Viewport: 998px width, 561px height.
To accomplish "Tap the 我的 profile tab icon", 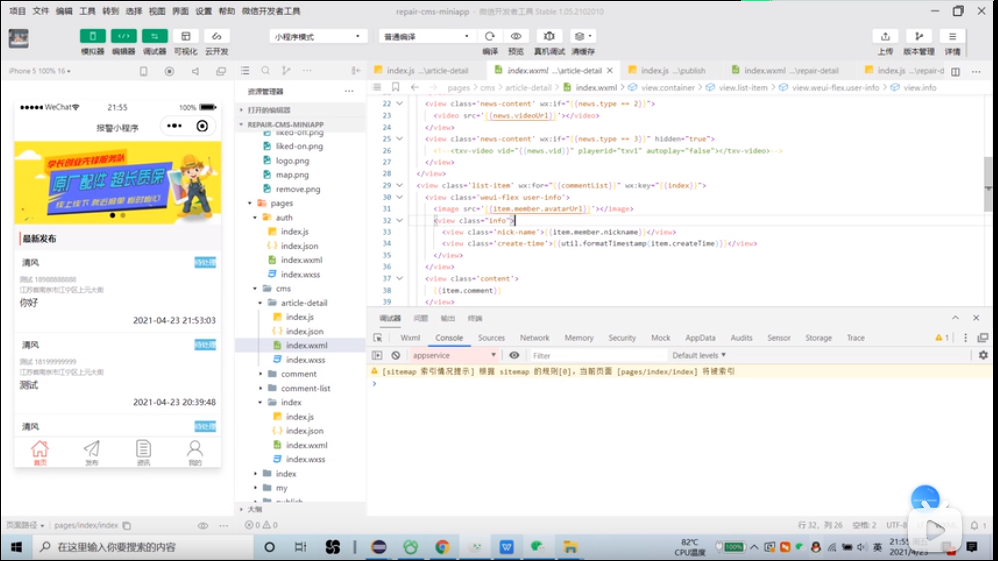I will pos(195,450).
